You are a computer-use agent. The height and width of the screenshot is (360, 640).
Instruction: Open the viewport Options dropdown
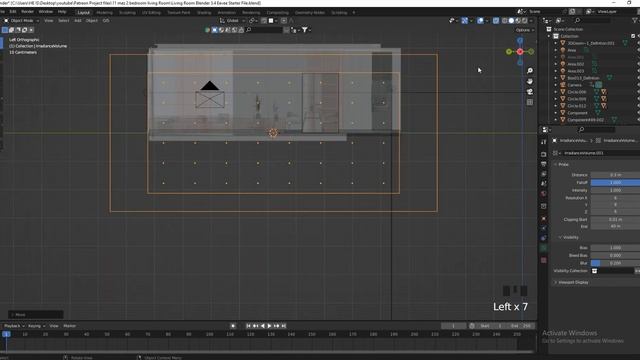pos(524,30)
